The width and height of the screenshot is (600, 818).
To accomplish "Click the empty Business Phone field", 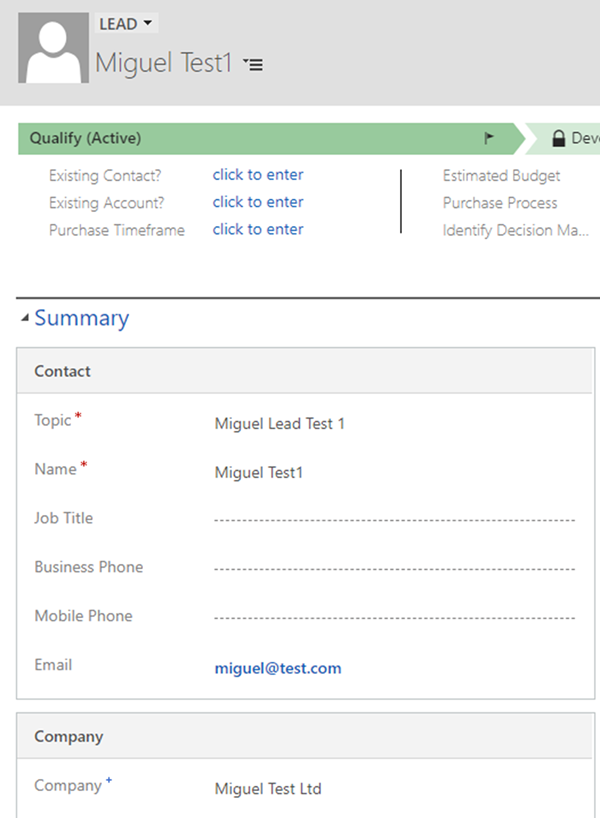I will tap(394, 570).
